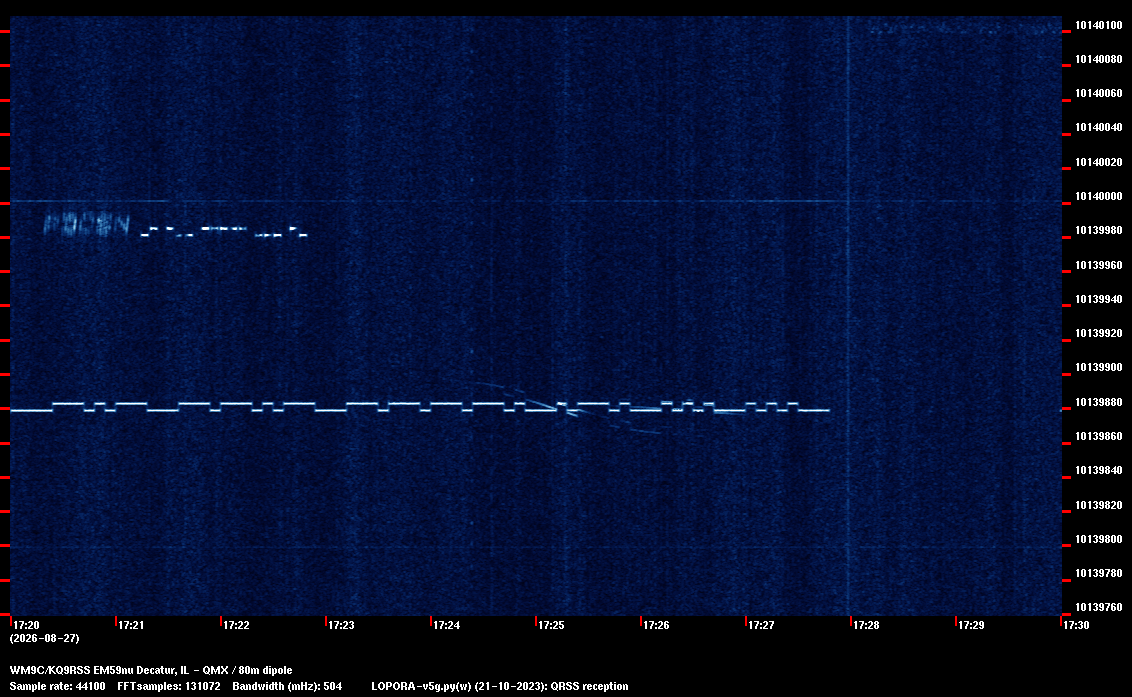Click the 10139920 frequency label
Viewport: 1132px width, 697px height.
click(1098, 333)
